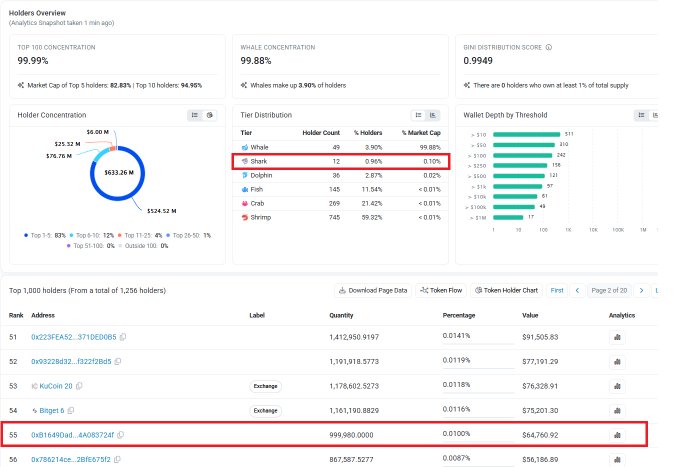This screenshot has width=680, height=467.
Task: Click the donut chart center $633.26 M
Action: point(119,173)
